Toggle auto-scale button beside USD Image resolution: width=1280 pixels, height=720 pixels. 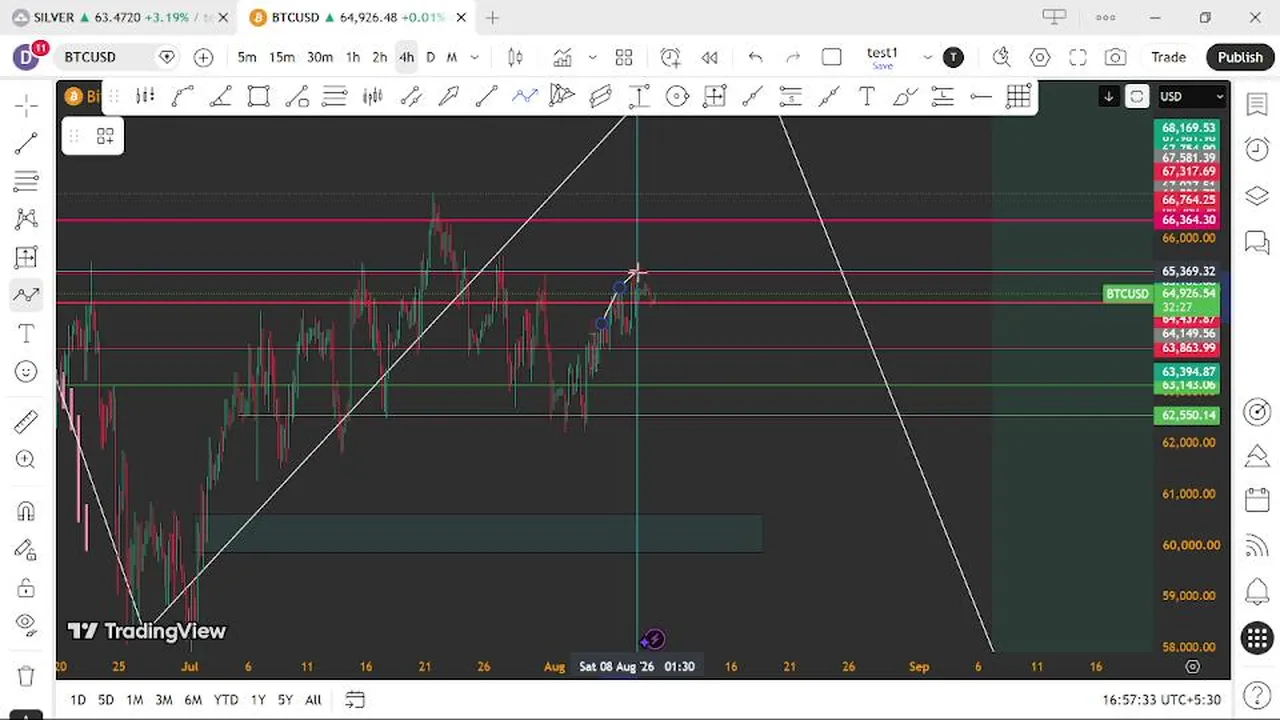[x=1137, y=96]
